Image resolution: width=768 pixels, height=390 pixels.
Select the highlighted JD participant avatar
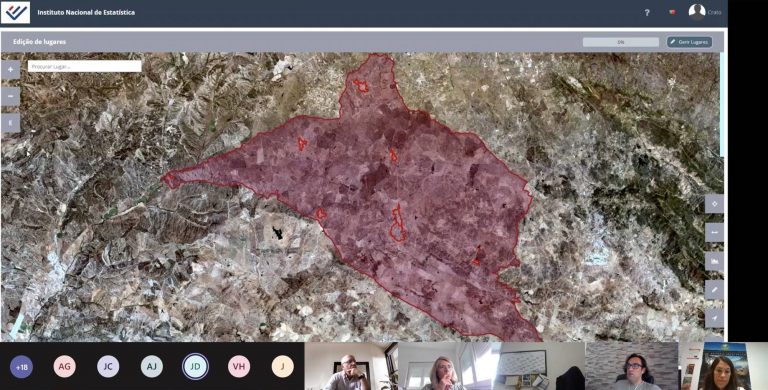195,366
